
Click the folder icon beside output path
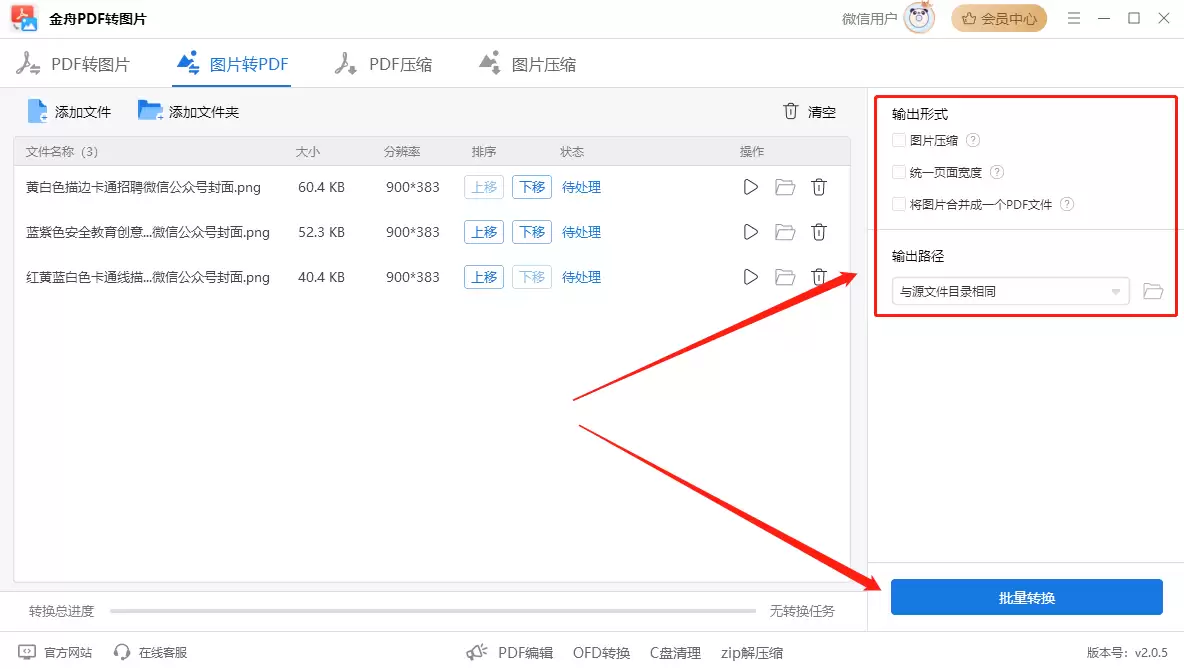click(x=1152, y=290)
